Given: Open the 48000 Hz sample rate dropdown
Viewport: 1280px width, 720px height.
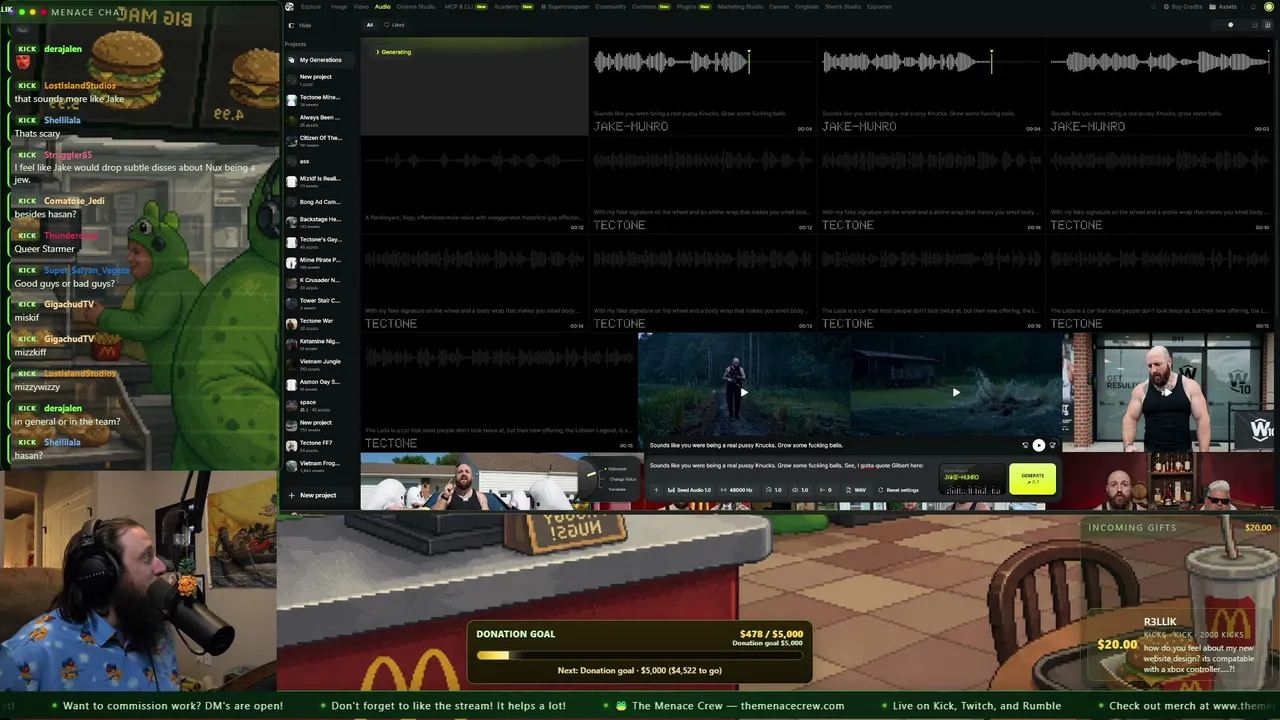Looking at the screenshot, I should coord(737,490).
